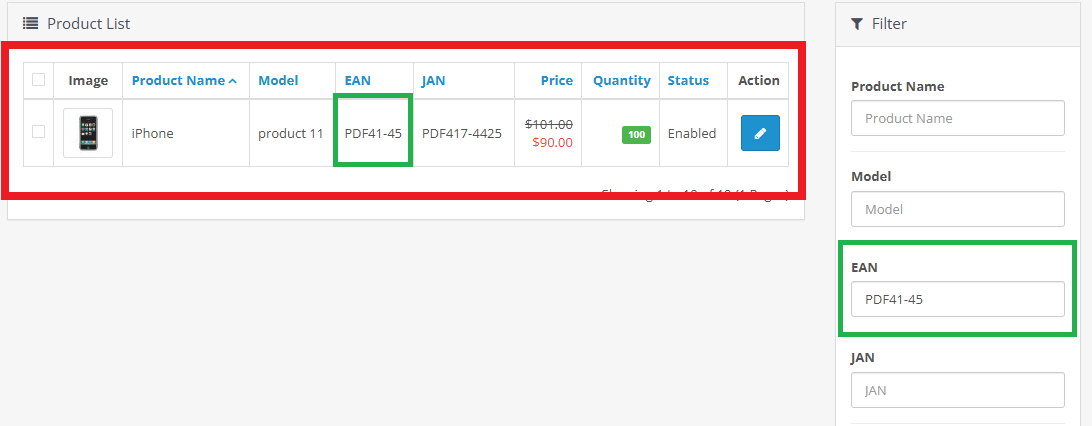Click the green quantity badge 100
This screenshot has height=426, width=1092.
point(636,134)
